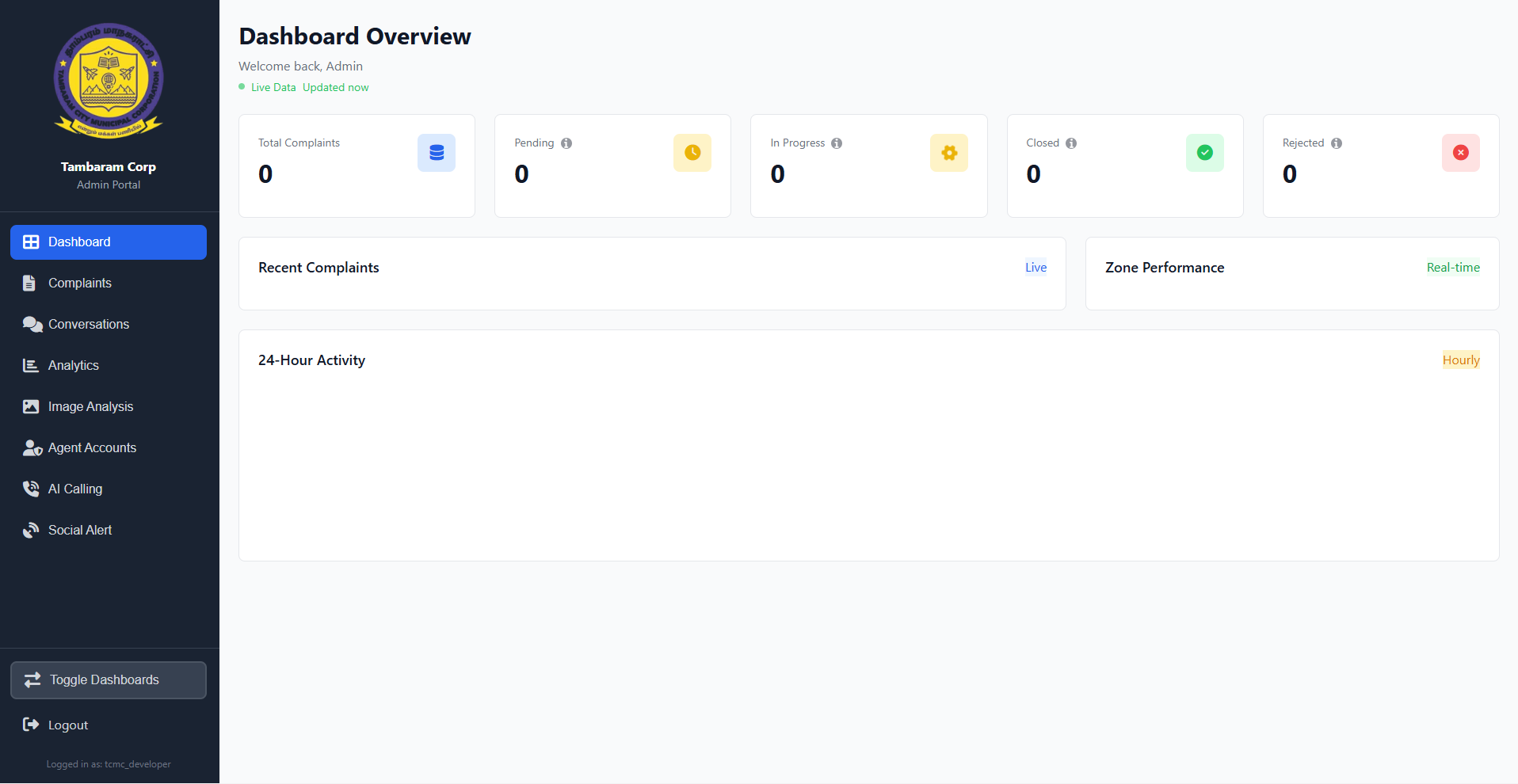Click the Dashboard Overview title
The width and height of the screenshot is (1518, 784).
[355, 36]
